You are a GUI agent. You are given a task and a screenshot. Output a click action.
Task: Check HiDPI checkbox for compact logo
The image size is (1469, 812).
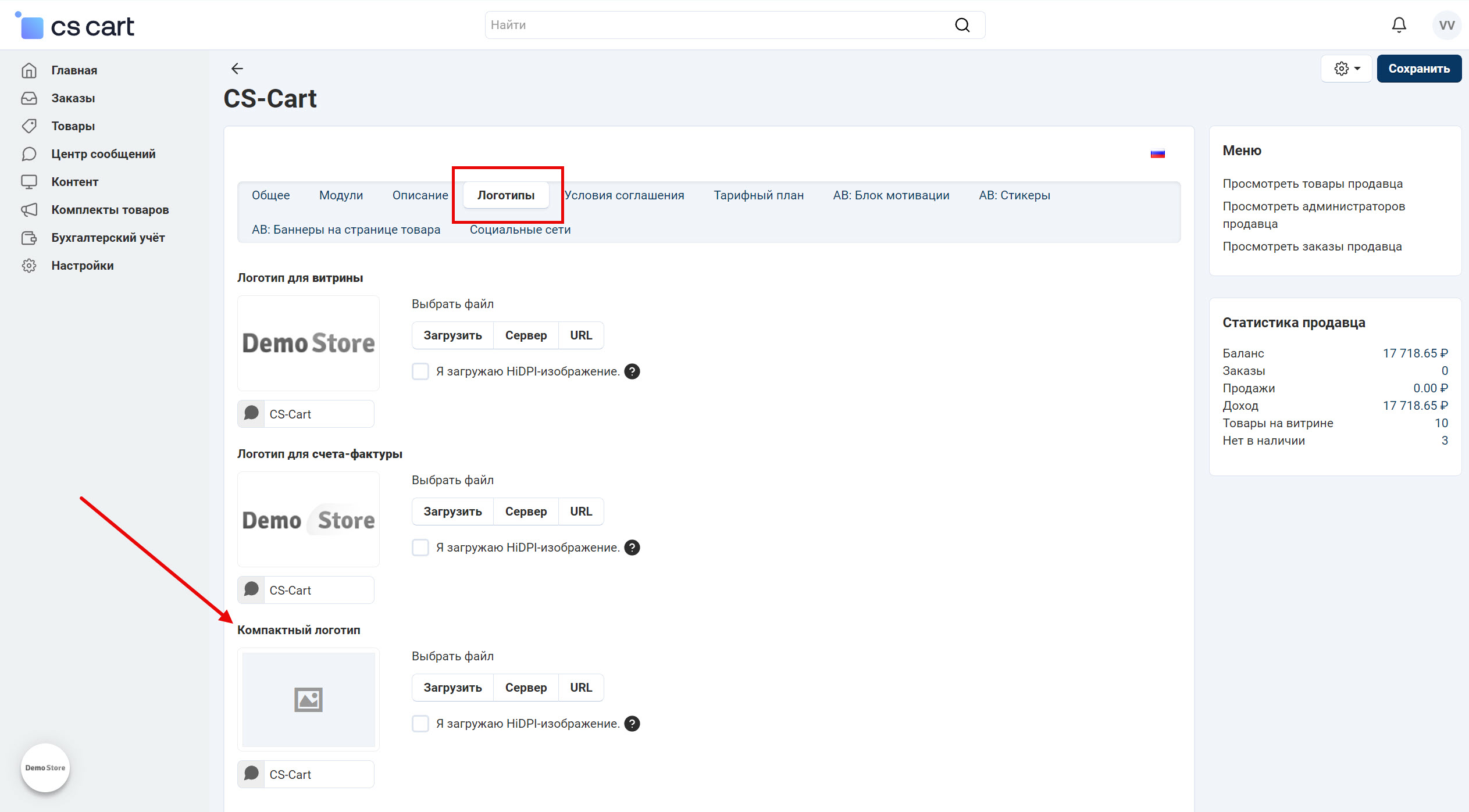(x=420, y=724)
